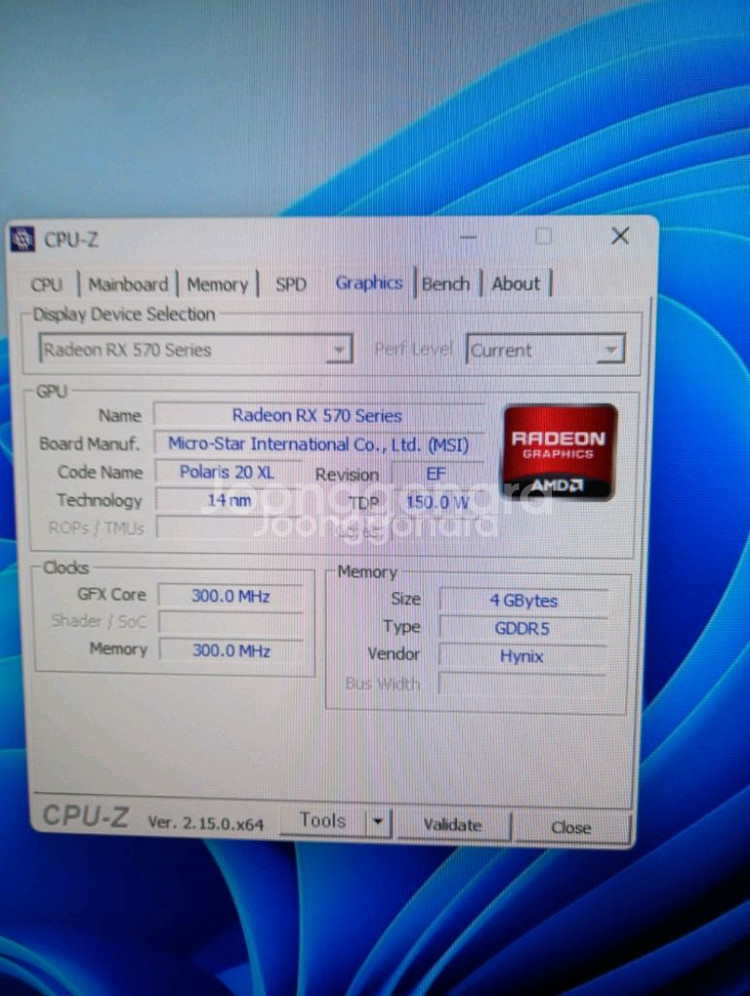Click the memory Type value GDDR5
Screen dimensions: 750x996
523,628
